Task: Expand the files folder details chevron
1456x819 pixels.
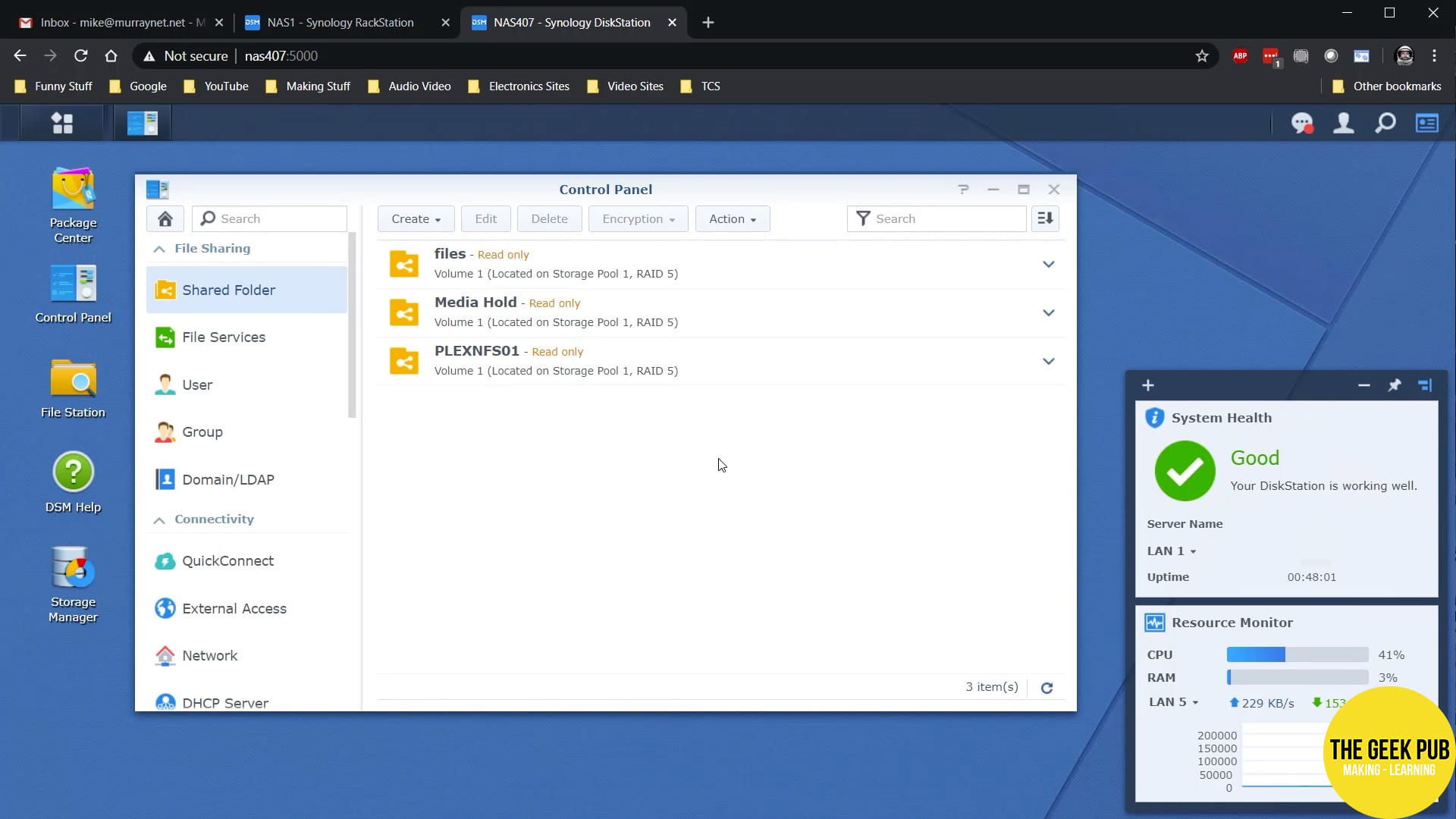Action: (1048, 265)
